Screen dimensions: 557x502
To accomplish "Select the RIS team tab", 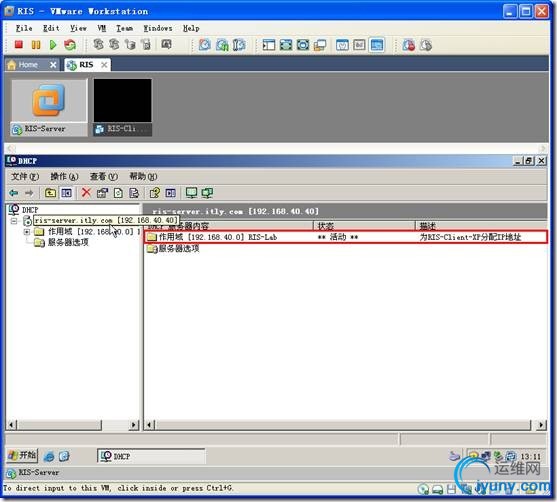I will (x=86, y=65).
